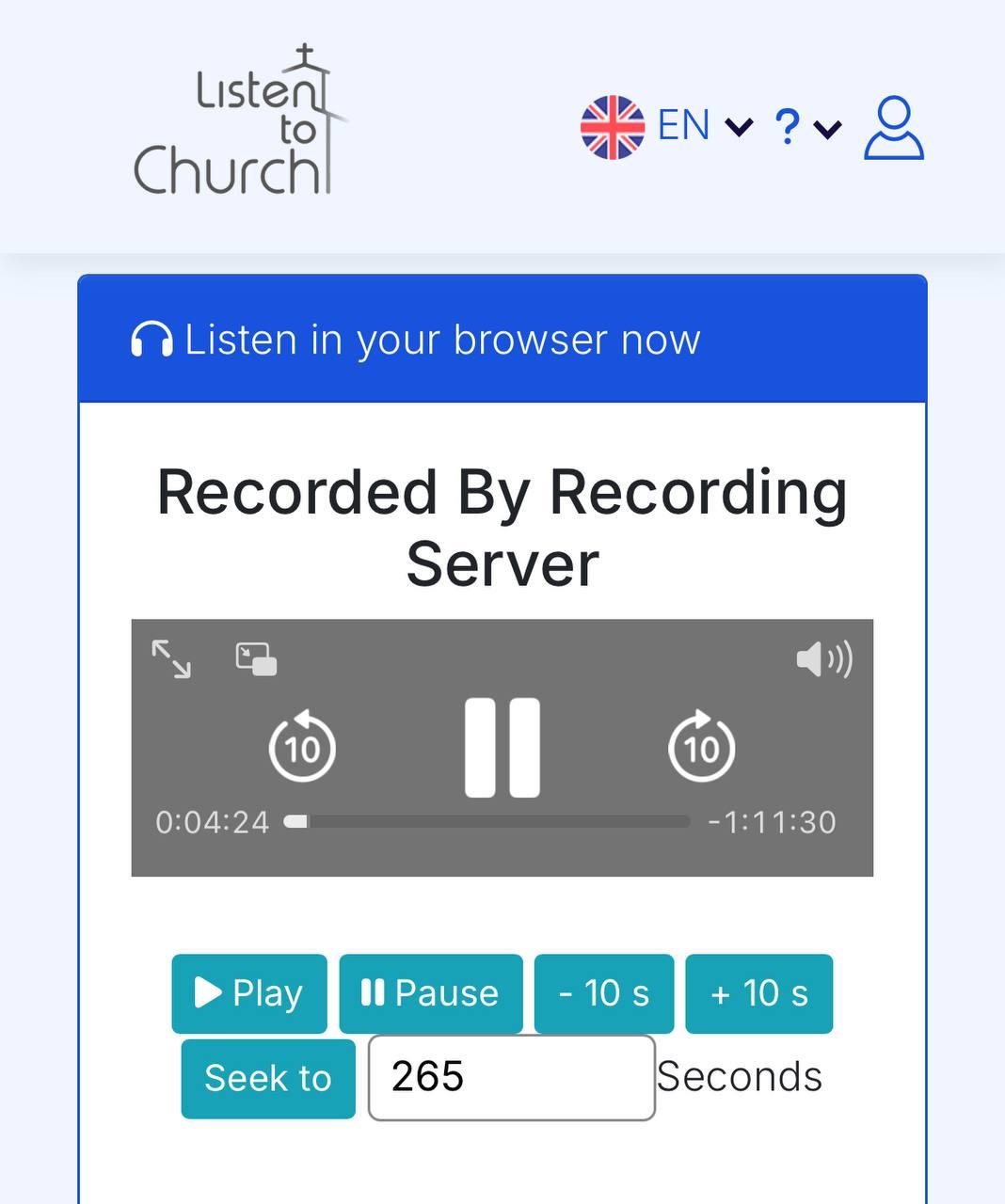Viewport: 1005px width, 1204px height.
Task: Click the "+ 10 s" forward button
Action: point(758,993)
